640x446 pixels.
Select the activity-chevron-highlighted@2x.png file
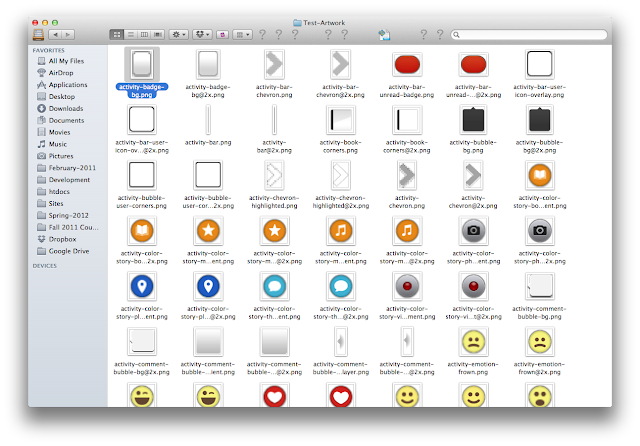pyautogui.click(x=340, y=175)
